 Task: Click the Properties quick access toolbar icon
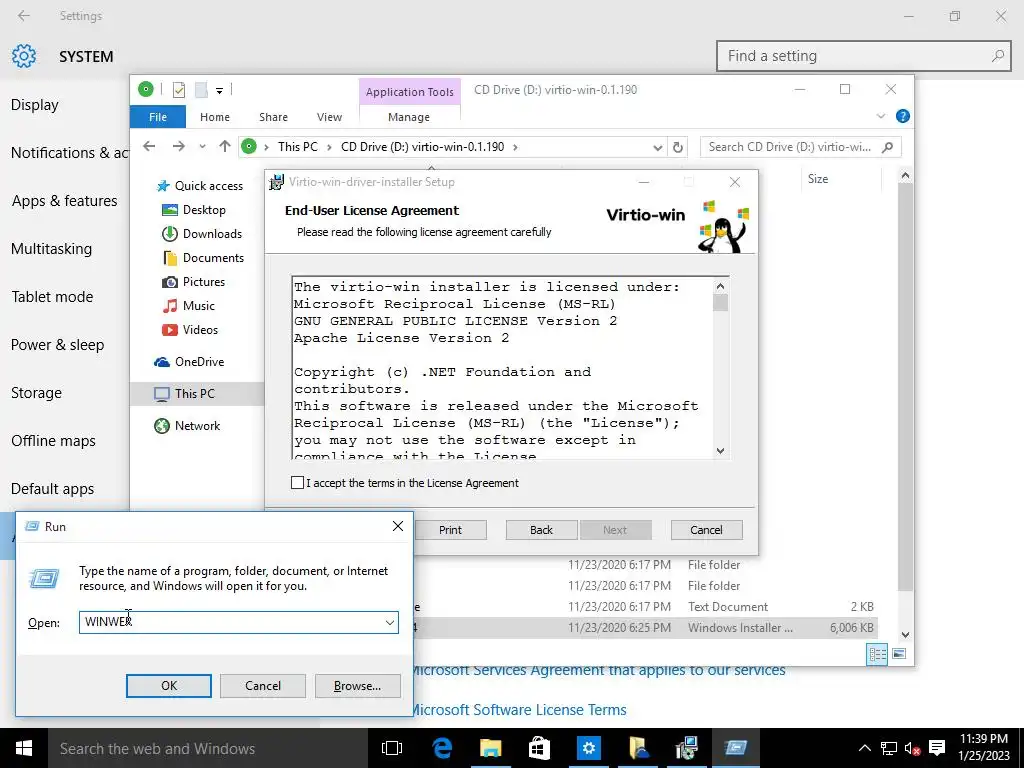[178, 90]
